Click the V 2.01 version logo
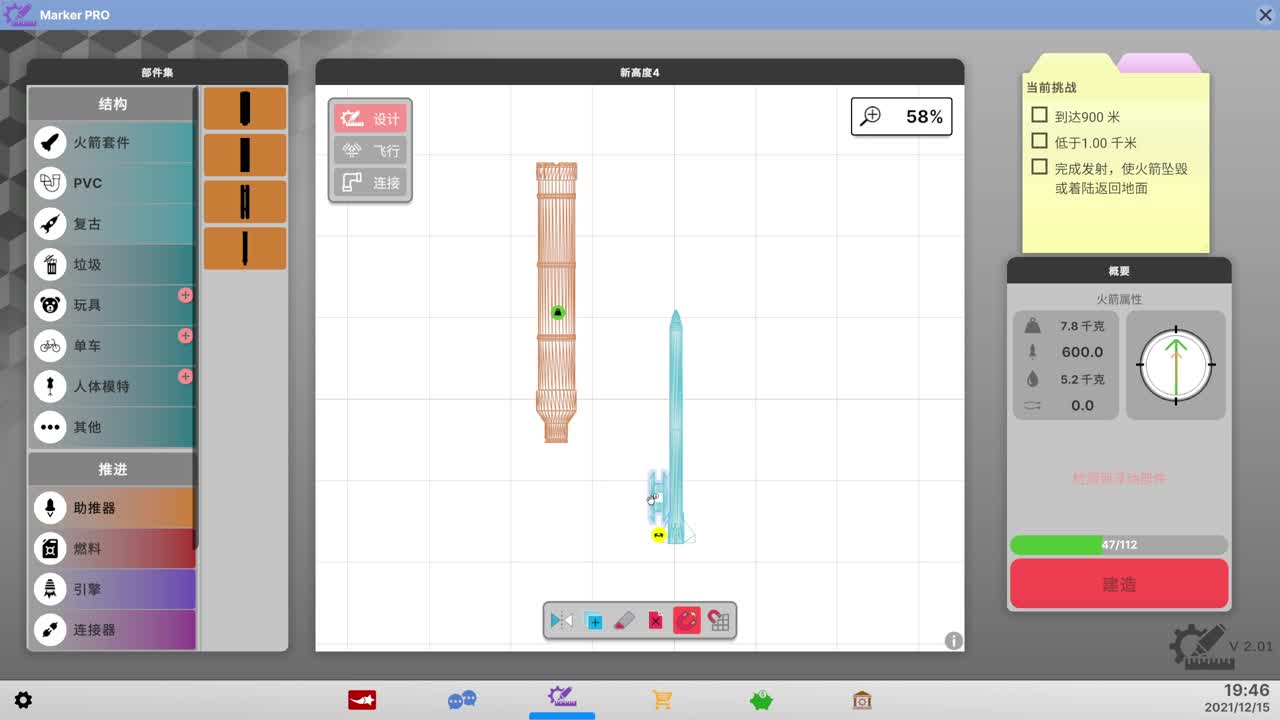 pyautogui.click(x=1220, y=647)
